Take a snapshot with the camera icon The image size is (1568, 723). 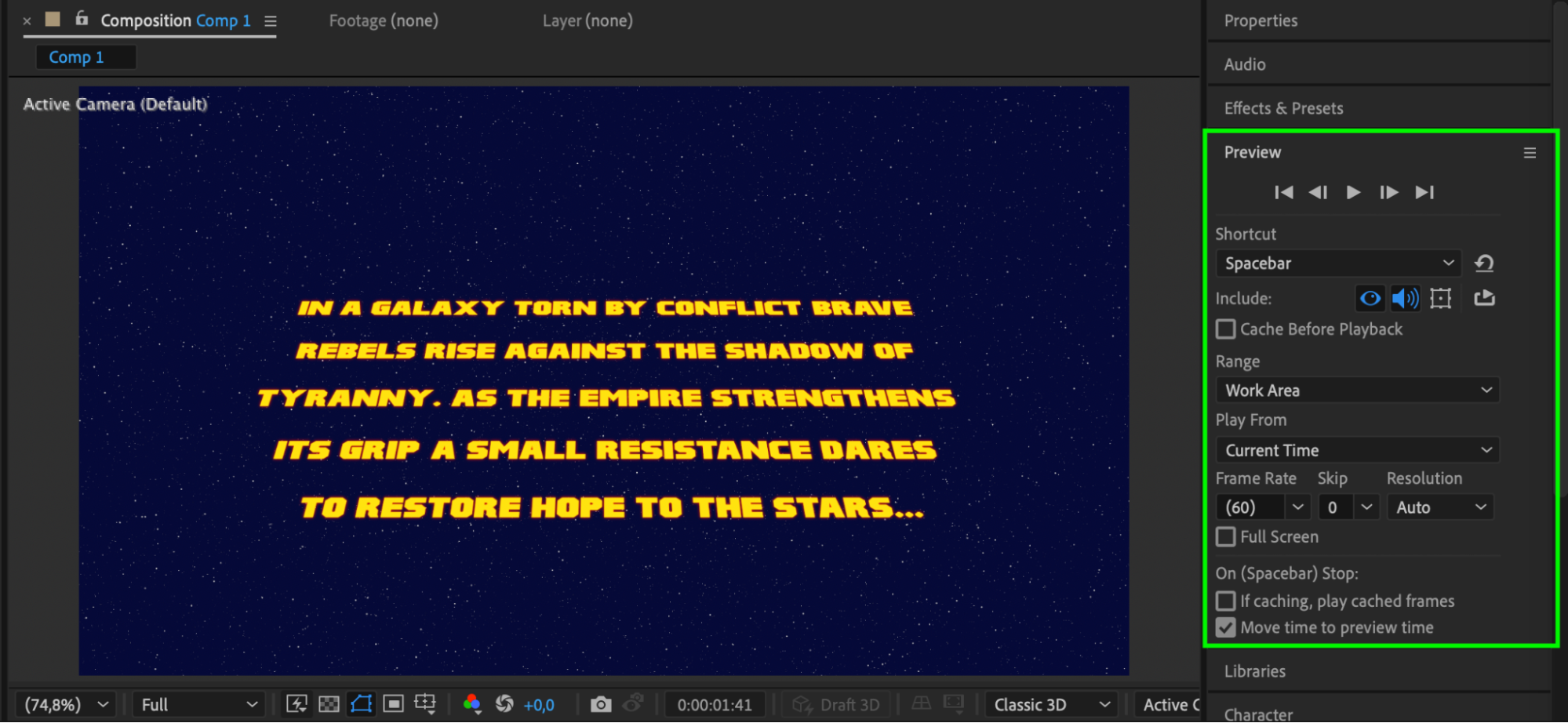tap(601, 704)
